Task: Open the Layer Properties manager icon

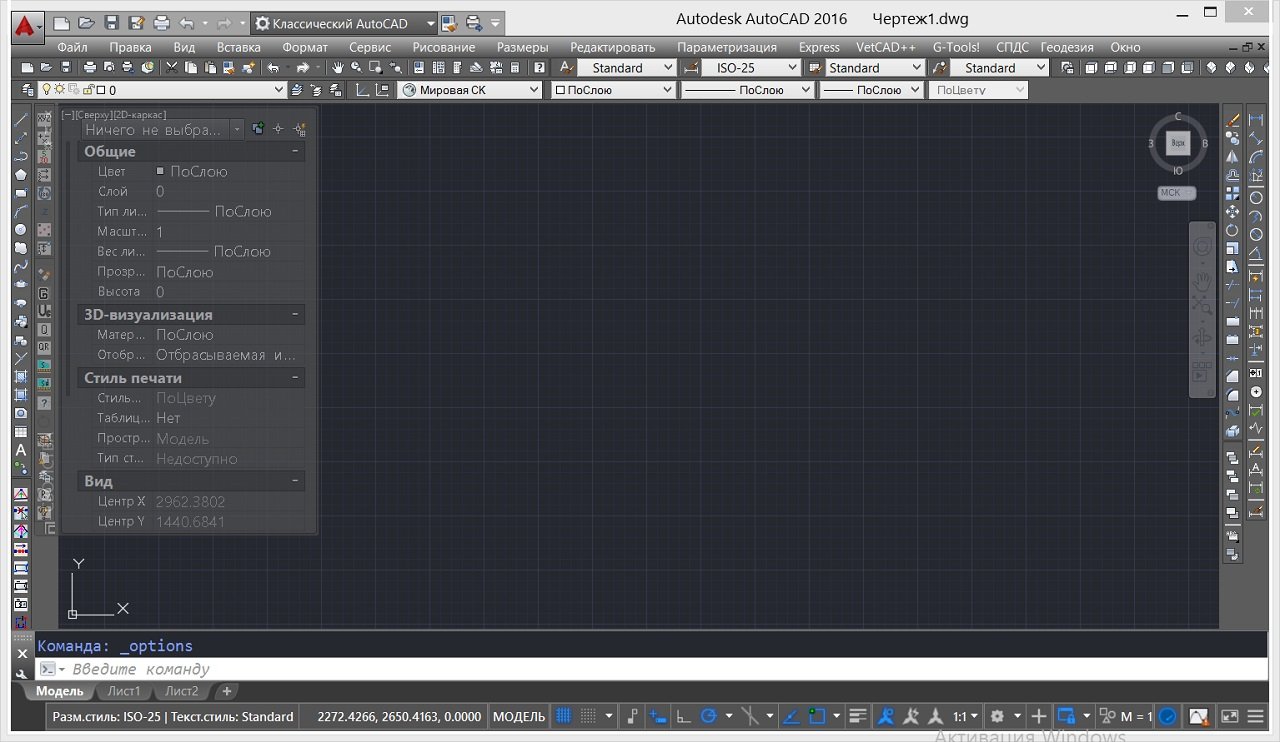Action: 27,90
